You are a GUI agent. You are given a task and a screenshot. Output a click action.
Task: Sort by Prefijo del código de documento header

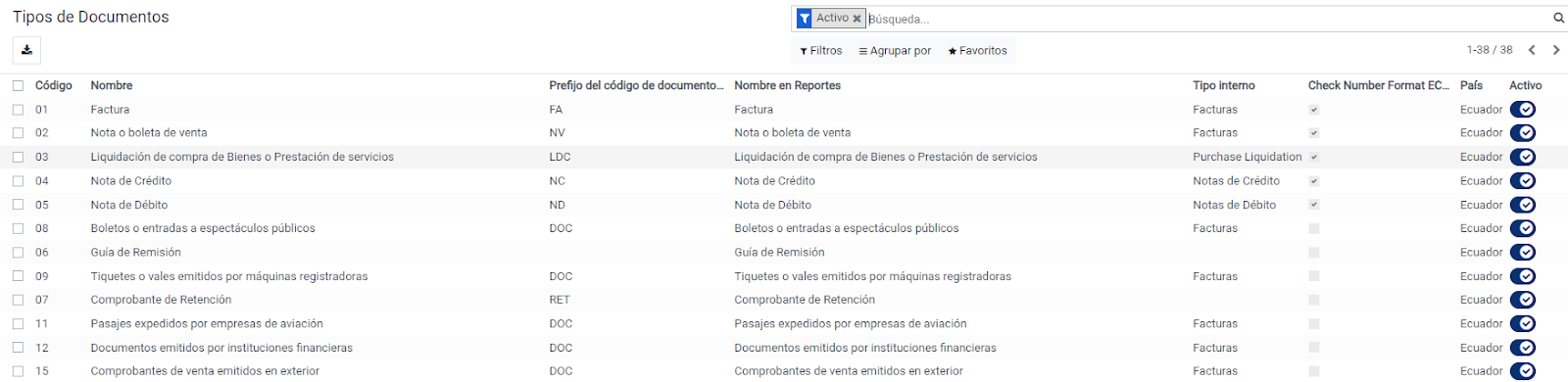pyautogui.click(x=637, y=85)
